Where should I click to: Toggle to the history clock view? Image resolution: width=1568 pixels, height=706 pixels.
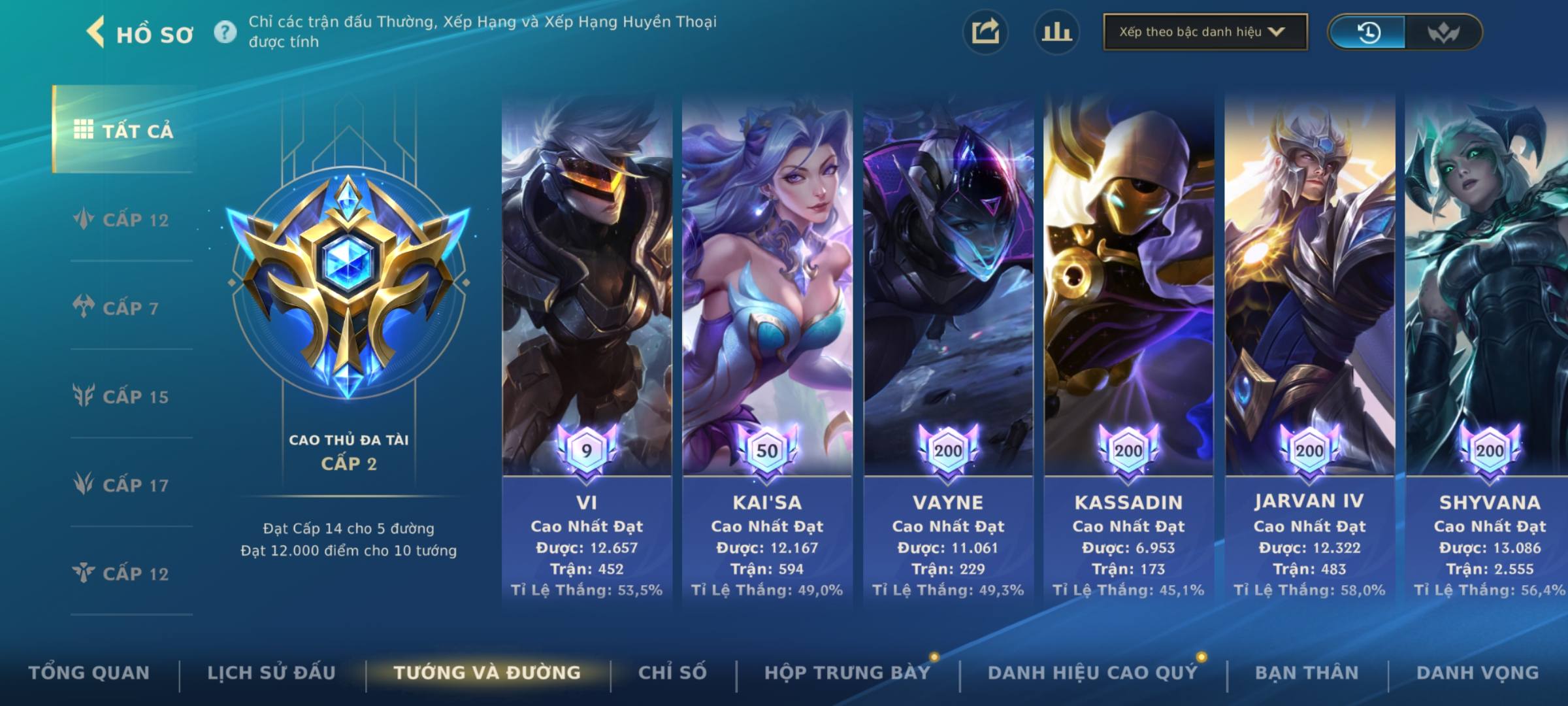point(1367,32)
